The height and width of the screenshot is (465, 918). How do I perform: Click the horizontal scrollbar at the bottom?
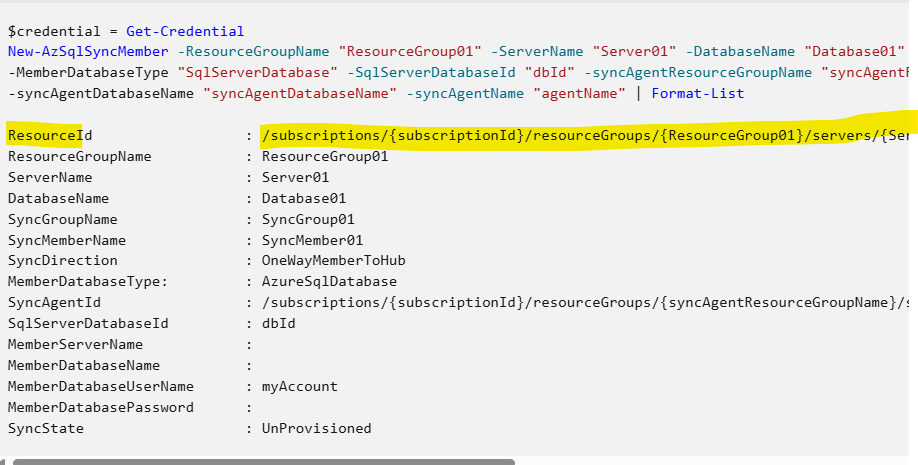click(263, 462)
